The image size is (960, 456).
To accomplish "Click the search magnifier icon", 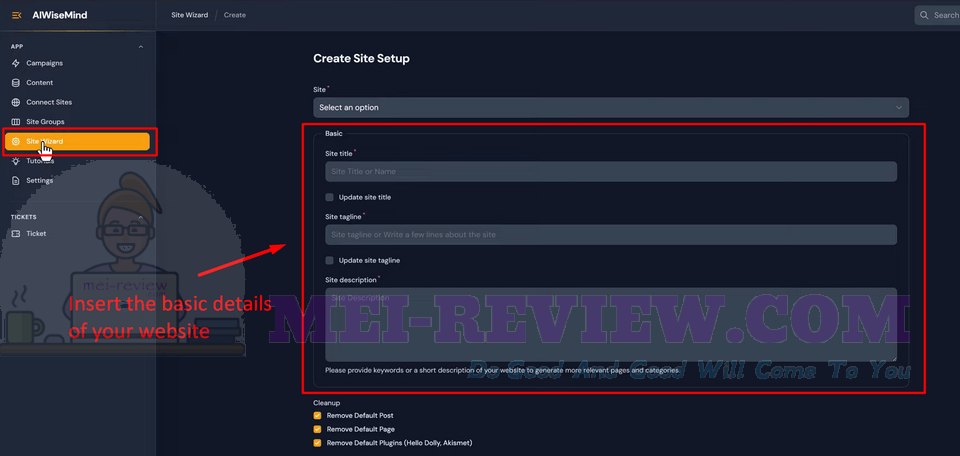I will click(924, 15).
